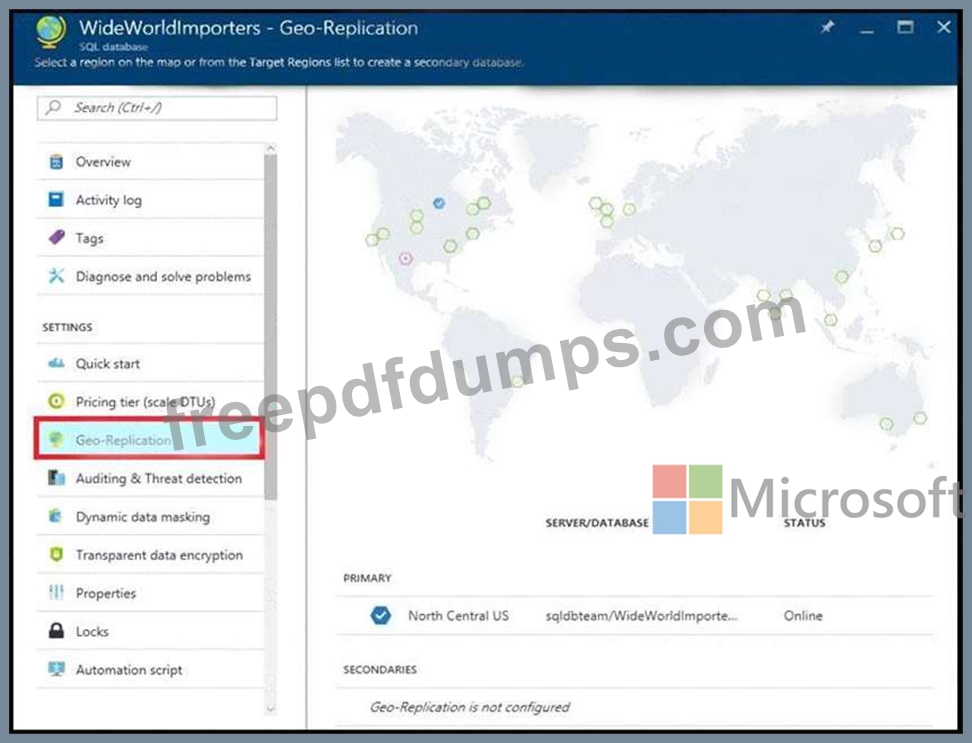The height and width of the screenshot is (743, 972).
Task: Click the Activity log icon
Action: [56, 200]
